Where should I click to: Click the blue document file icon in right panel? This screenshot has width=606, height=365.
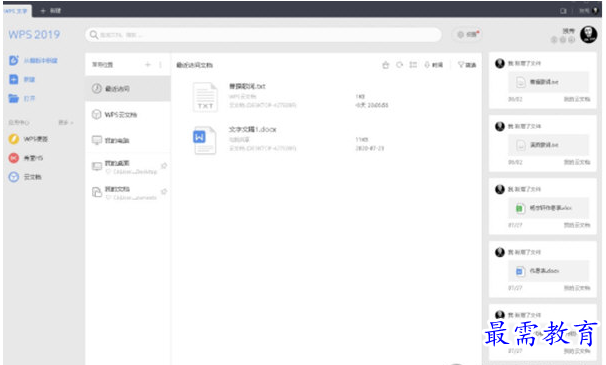tap(520, 271)
